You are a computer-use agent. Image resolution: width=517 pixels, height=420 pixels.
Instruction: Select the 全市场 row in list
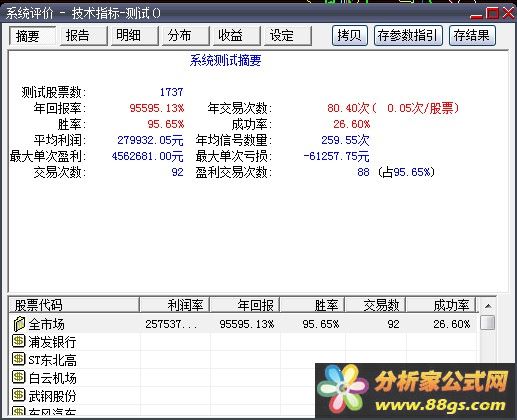pos(244,324)
